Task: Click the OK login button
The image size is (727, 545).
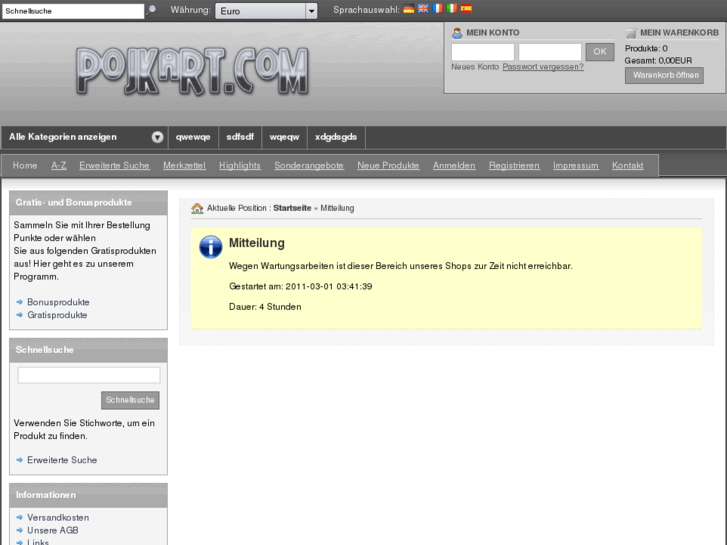Action: point(599,51)
